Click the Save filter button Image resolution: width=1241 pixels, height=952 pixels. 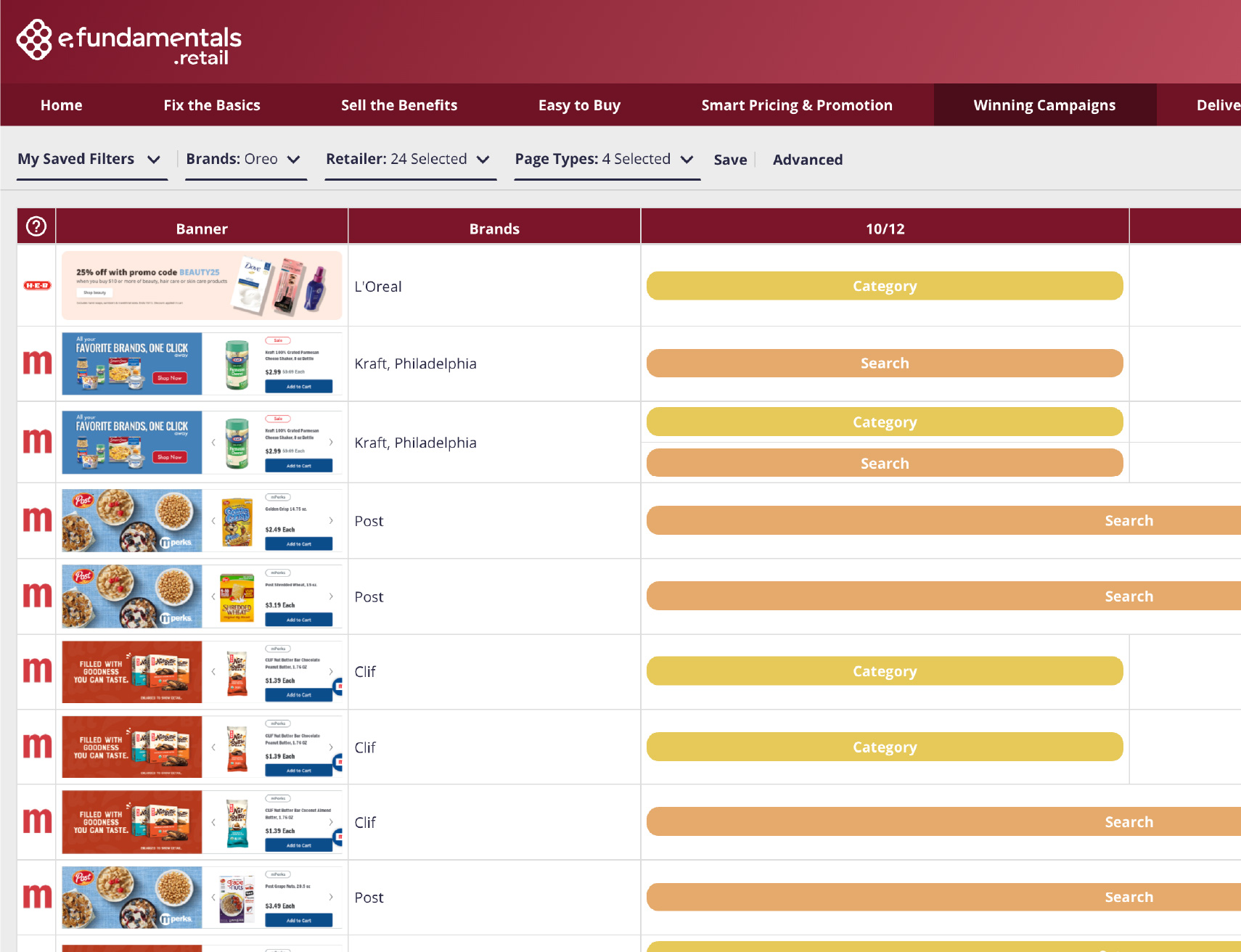tap(730, 160)
